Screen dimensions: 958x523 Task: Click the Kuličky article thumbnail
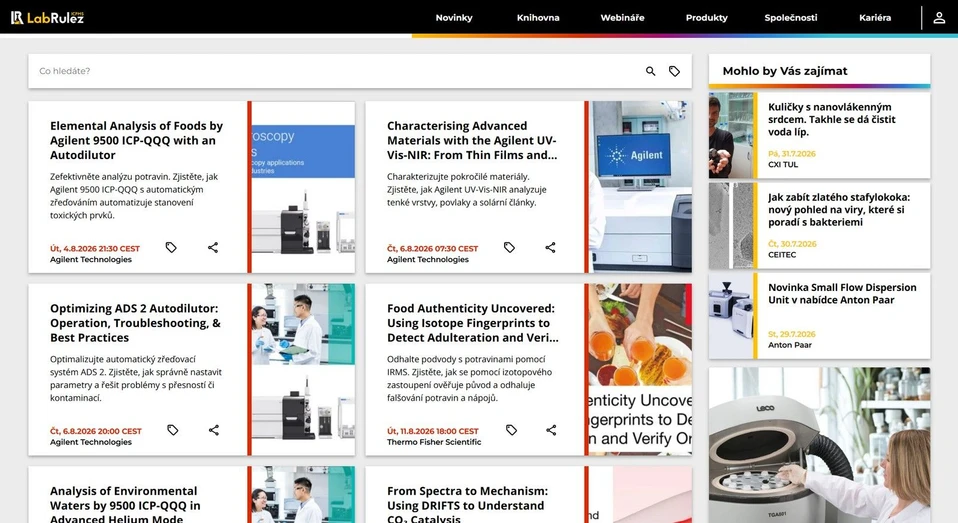tap(731, 135)
